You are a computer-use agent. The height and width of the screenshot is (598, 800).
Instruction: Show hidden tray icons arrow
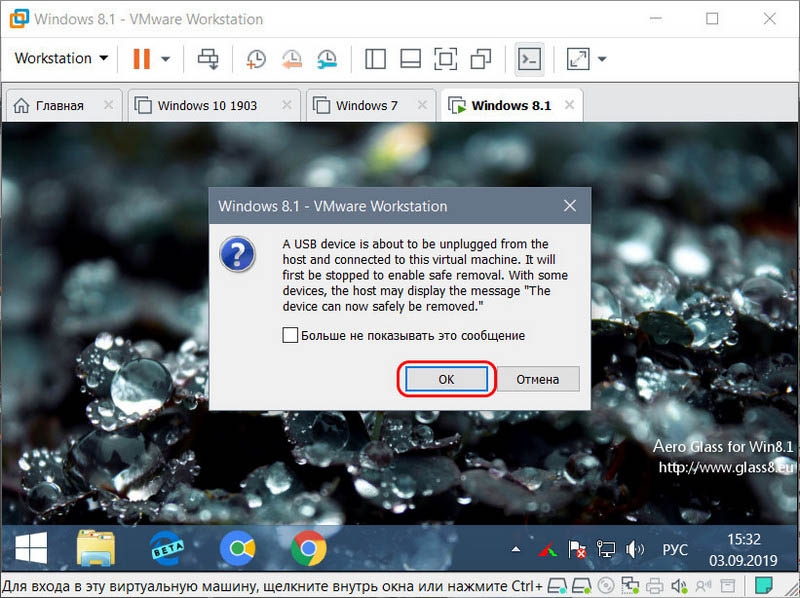[x=516, y=550]
